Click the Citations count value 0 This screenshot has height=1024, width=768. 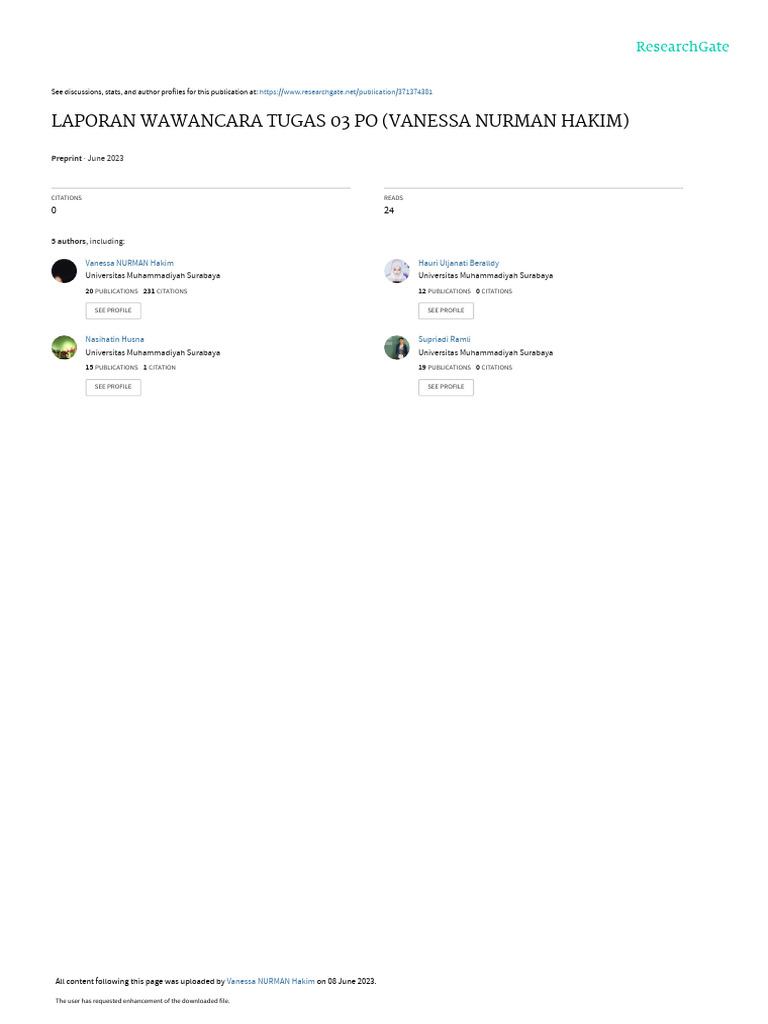54,210
